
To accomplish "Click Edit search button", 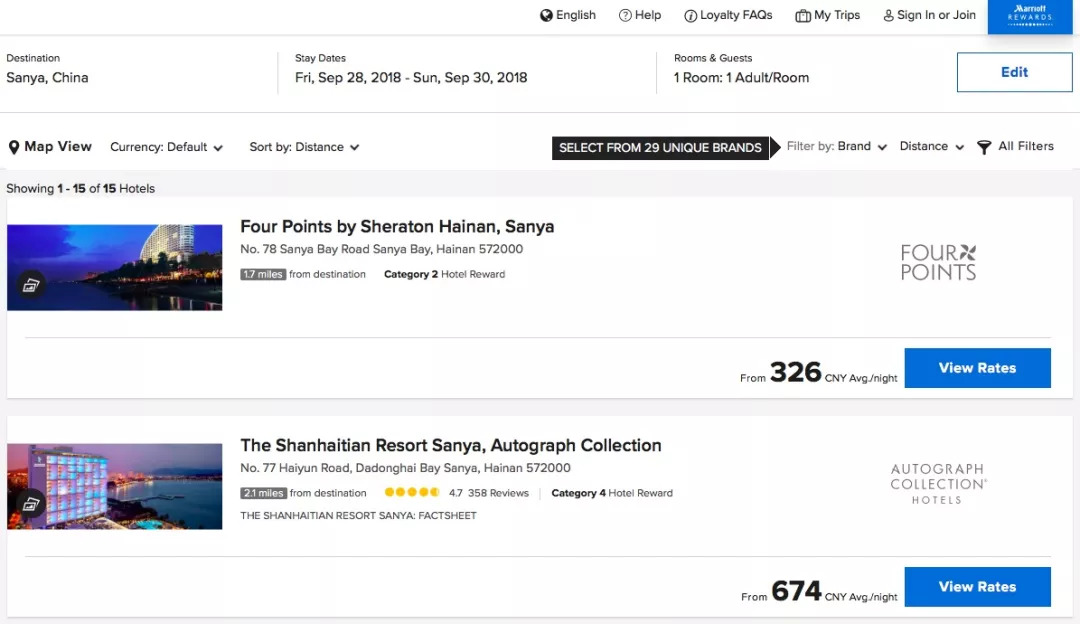I will click(x=1014, y=72).
